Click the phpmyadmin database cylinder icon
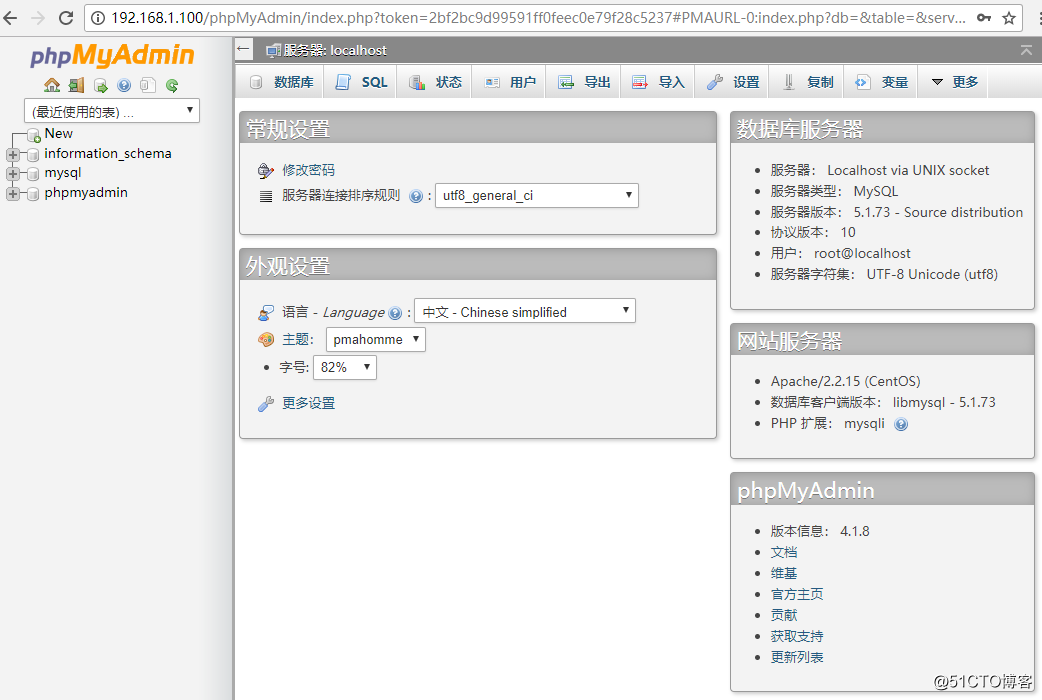1042x700 pixels. pyautogui.click(x=33, y=194)
